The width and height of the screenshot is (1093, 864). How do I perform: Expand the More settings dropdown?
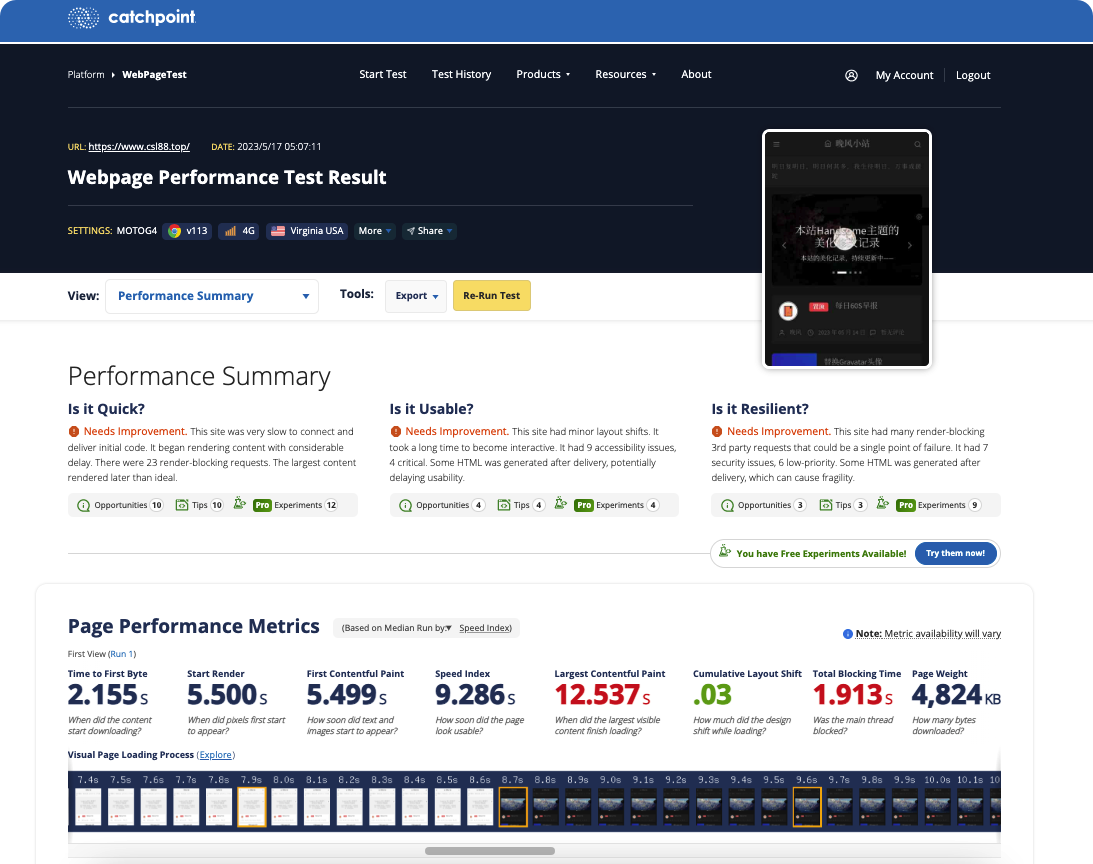click(x=374, y=231)
